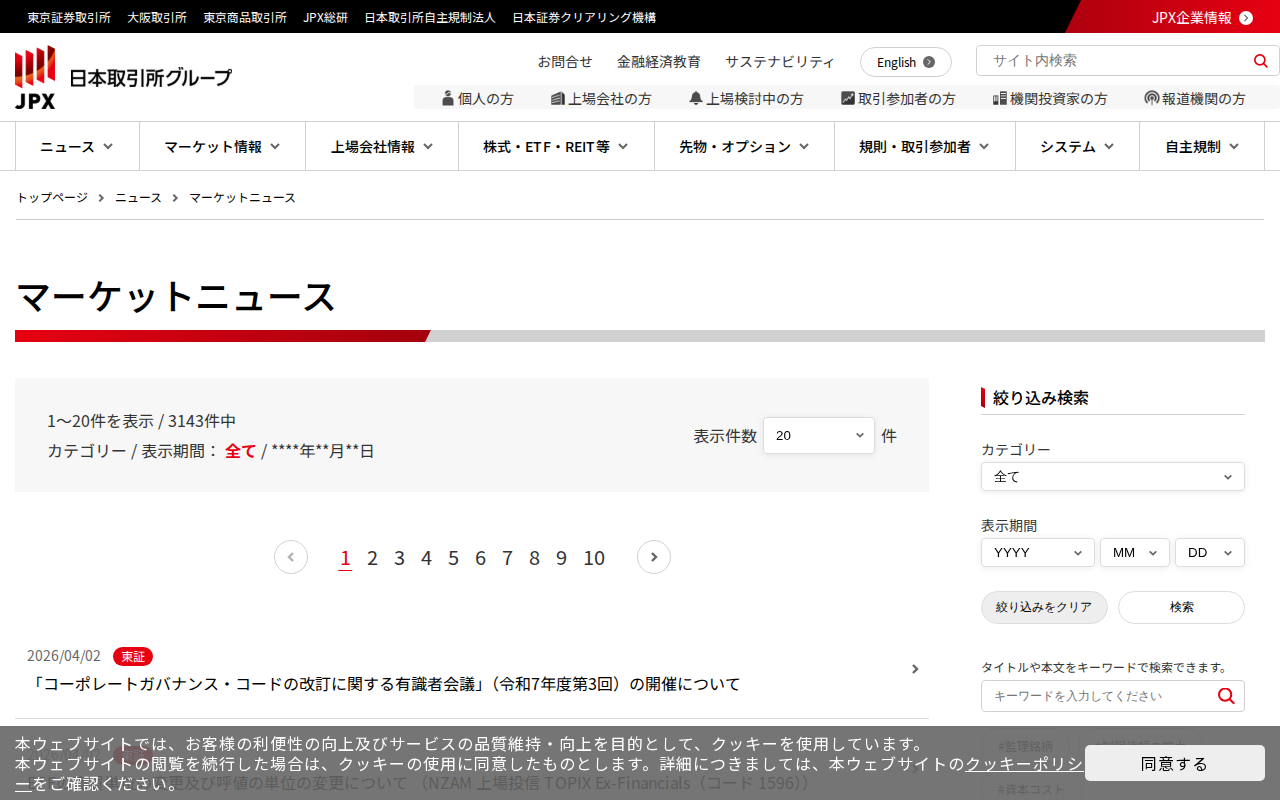
Task: Click the site search magnifier icon
Action: click(x=1260, y=61)
